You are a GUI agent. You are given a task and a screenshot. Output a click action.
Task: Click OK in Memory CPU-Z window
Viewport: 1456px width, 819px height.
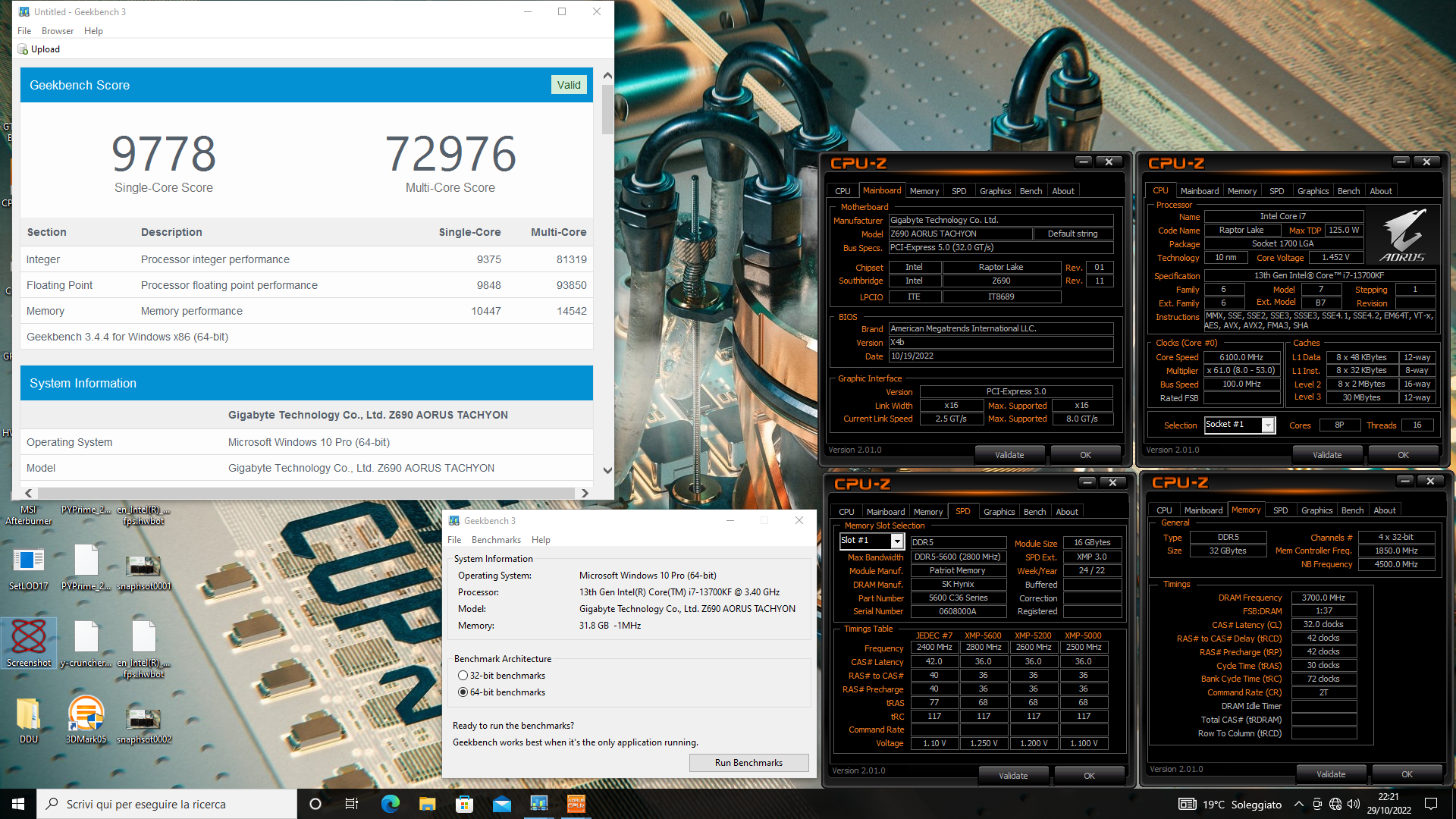(1407, 774)
